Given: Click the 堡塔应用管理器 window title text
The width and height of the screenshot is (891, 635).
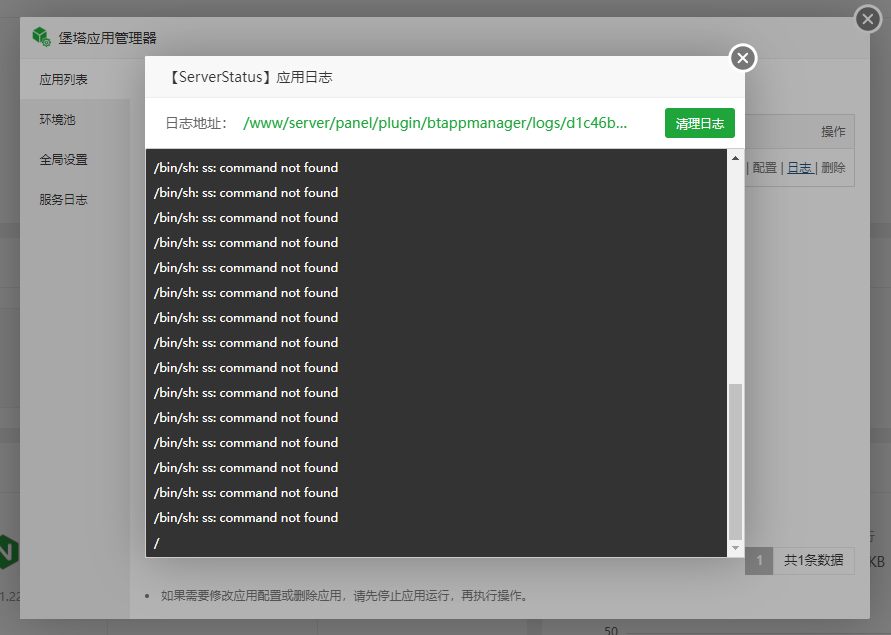Looking at the screenshot, I should click(x=107, y=38).
